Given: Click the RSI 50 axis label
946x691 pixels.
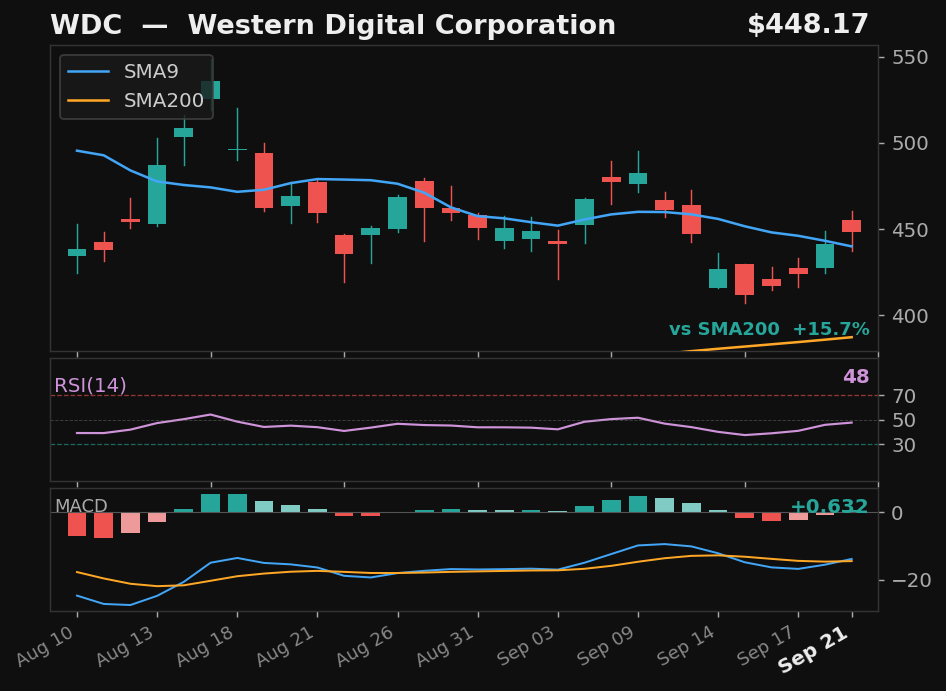Looking at the screenshot, I should [x=904, y=420].
